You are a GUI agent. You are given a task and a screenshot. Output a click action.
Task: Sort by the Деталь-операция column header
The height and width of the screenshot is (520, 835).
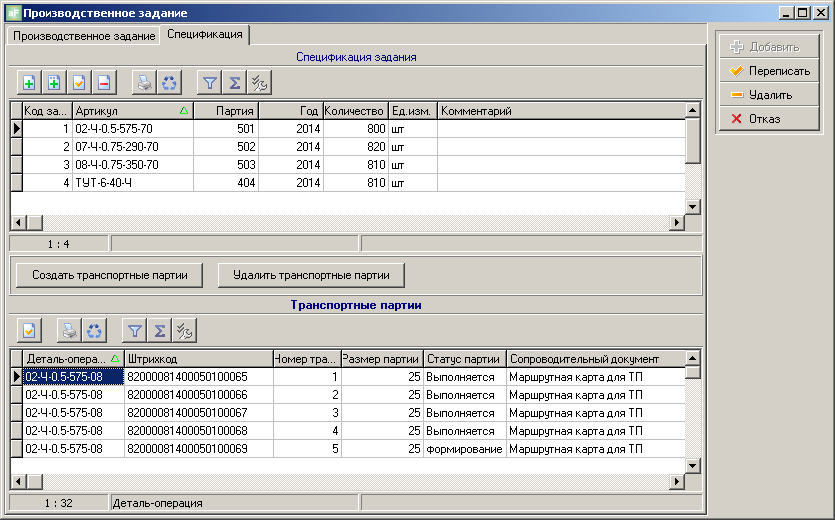tap(66, 359)
